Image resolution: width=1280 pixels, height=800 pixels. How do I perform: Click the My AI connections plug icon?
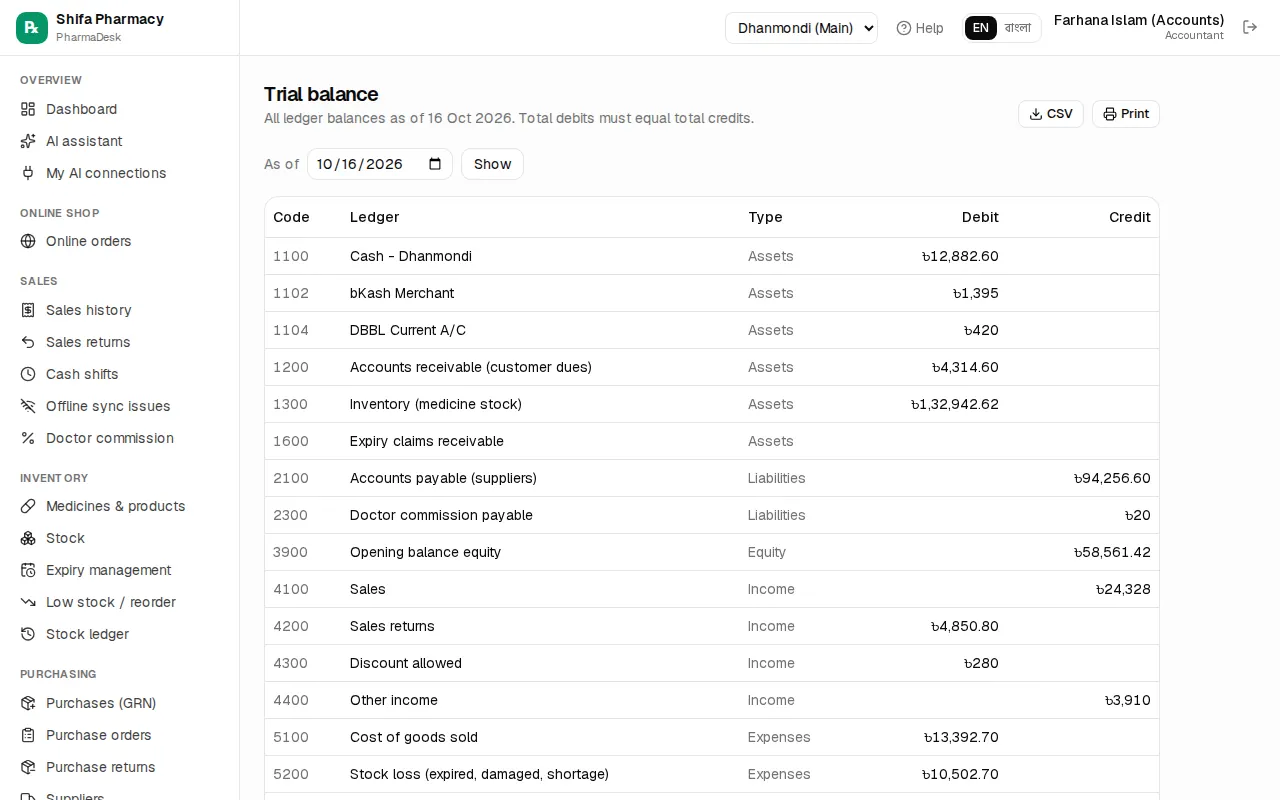[28, 173]
